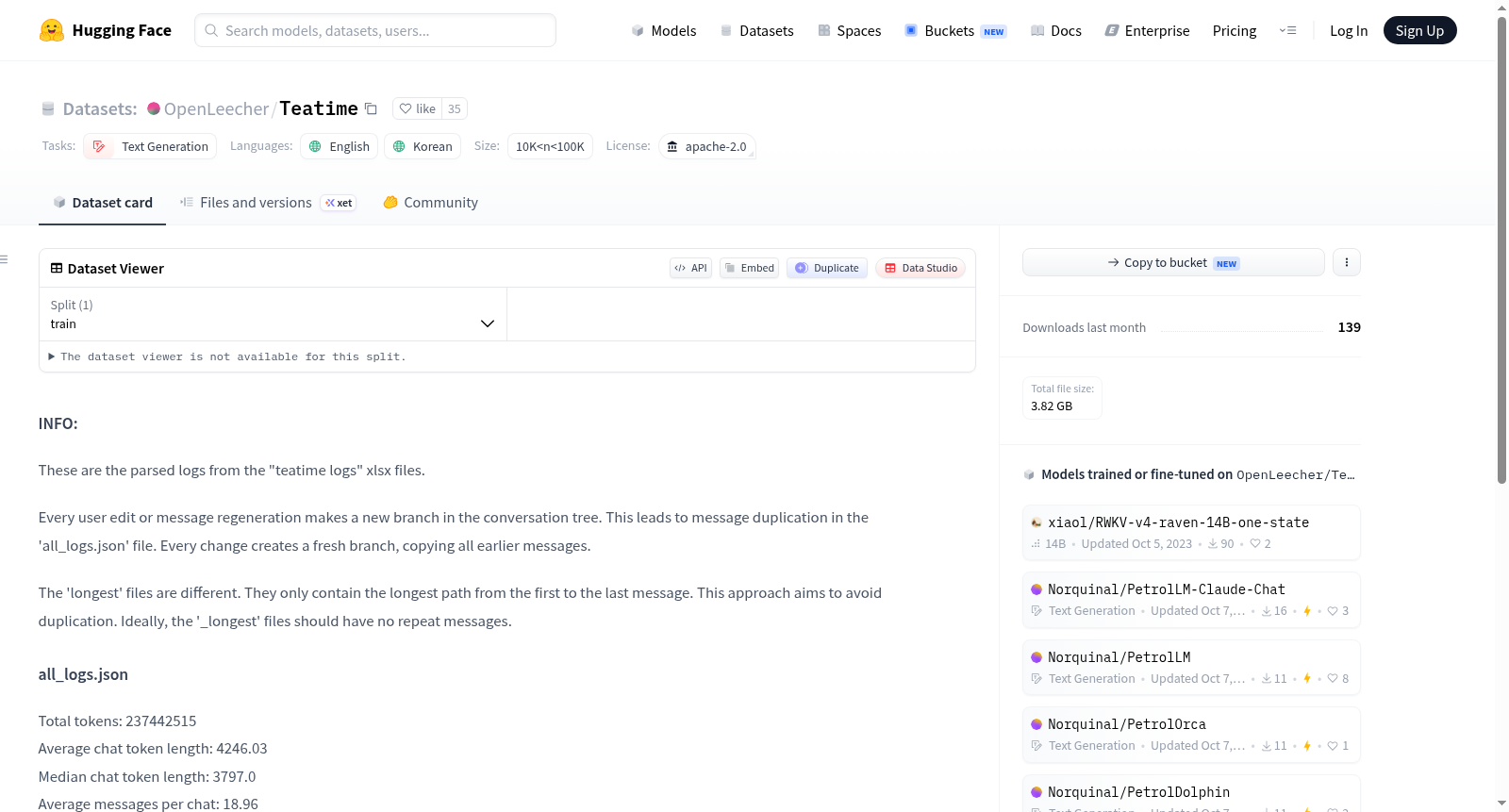Open Norquinal/PetrolLM-Claude-Chat model link
The image size is (1509, 812).
point(1167,589)
